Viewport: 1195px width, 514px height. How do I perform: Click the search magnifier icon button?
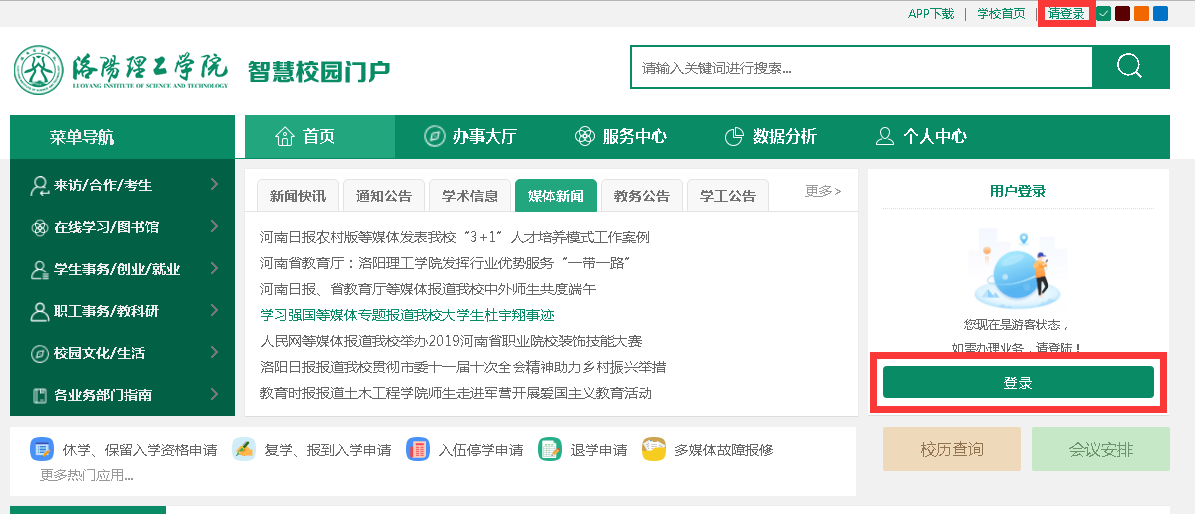point(1130,67)
